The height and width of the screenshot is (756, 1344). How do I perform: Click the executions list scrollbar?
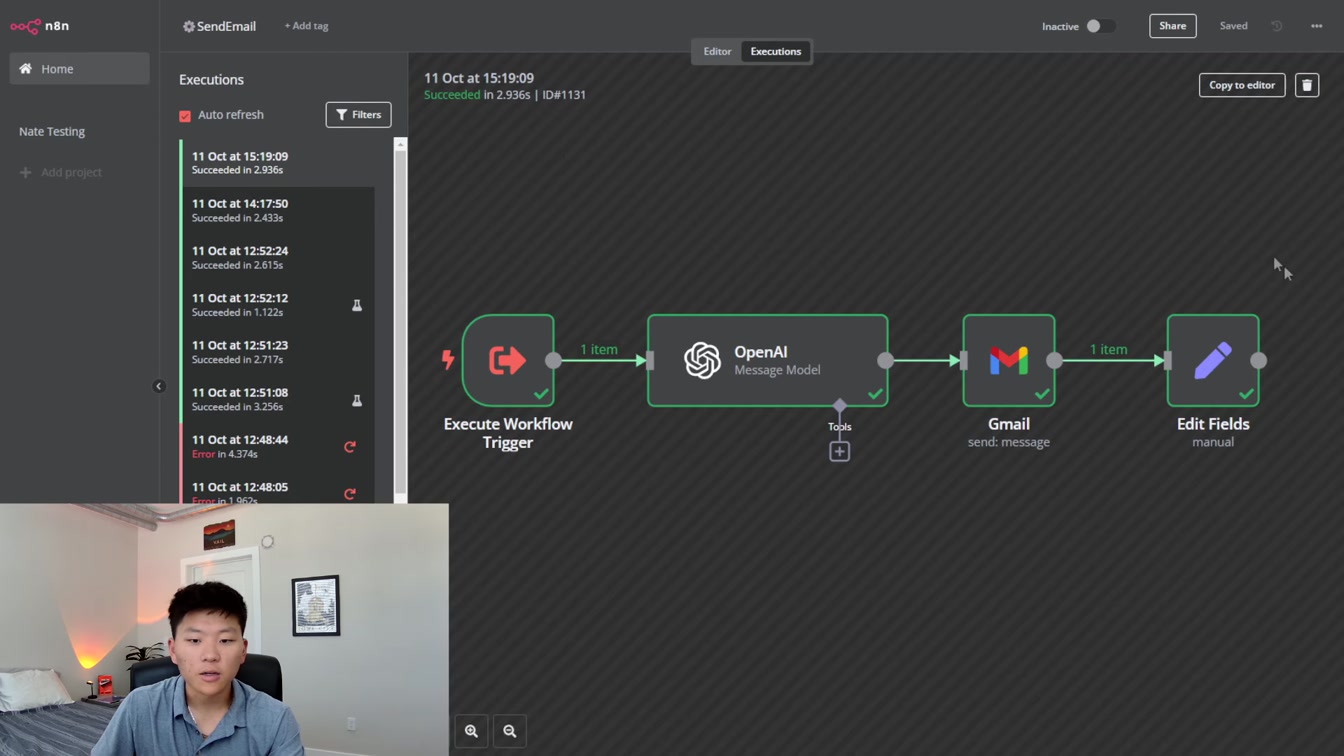pyautogui.click(x=400, y=320)
